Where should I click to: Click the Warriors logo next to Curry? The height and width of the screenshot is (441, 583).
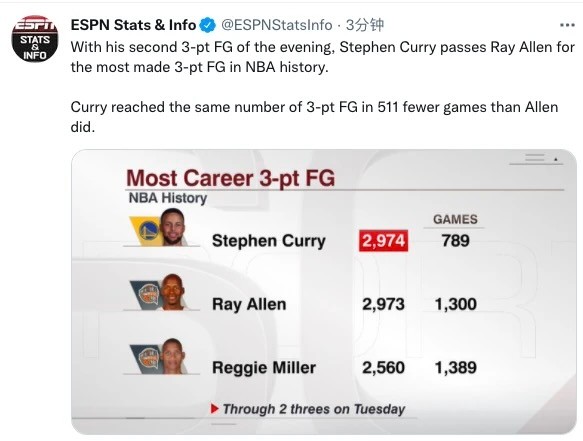point(148,231)
